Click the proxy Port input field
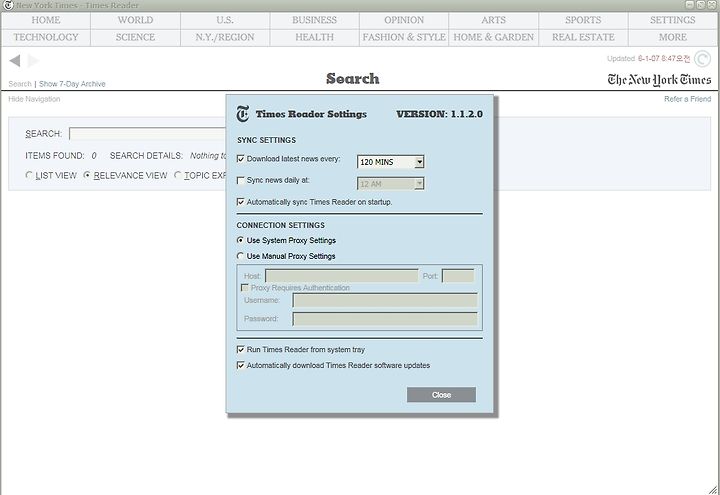This screenshot has width=720, height=495. [x=458, y=276]
